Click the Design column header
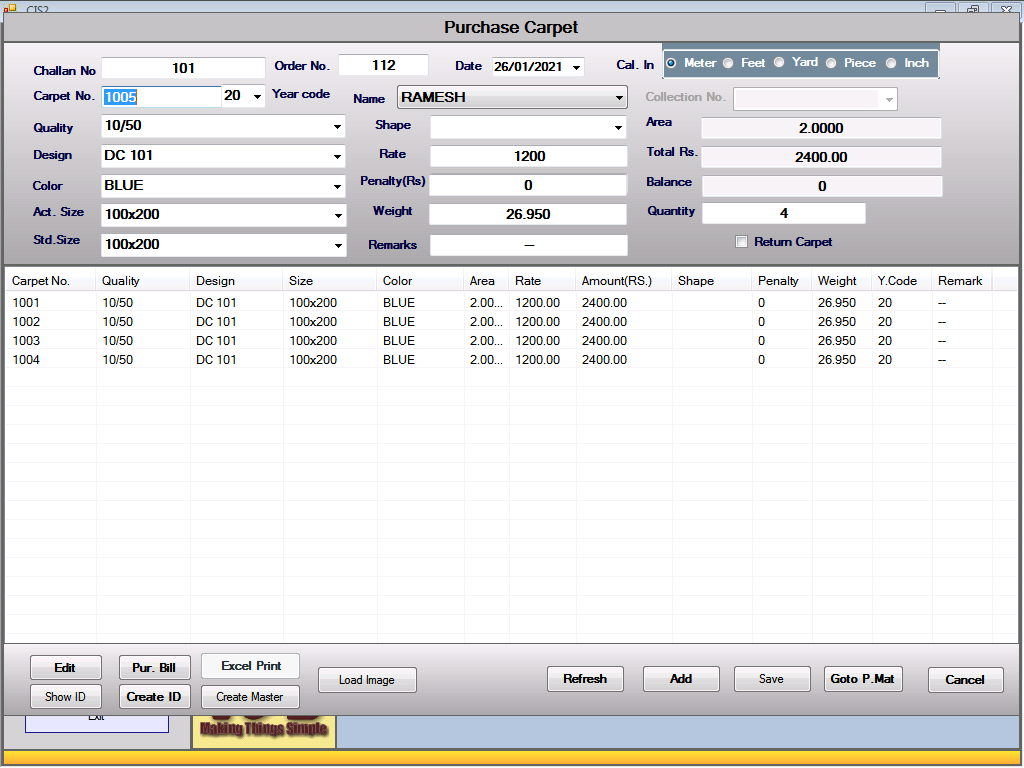1024x768 pixels. tap(216, 281)
